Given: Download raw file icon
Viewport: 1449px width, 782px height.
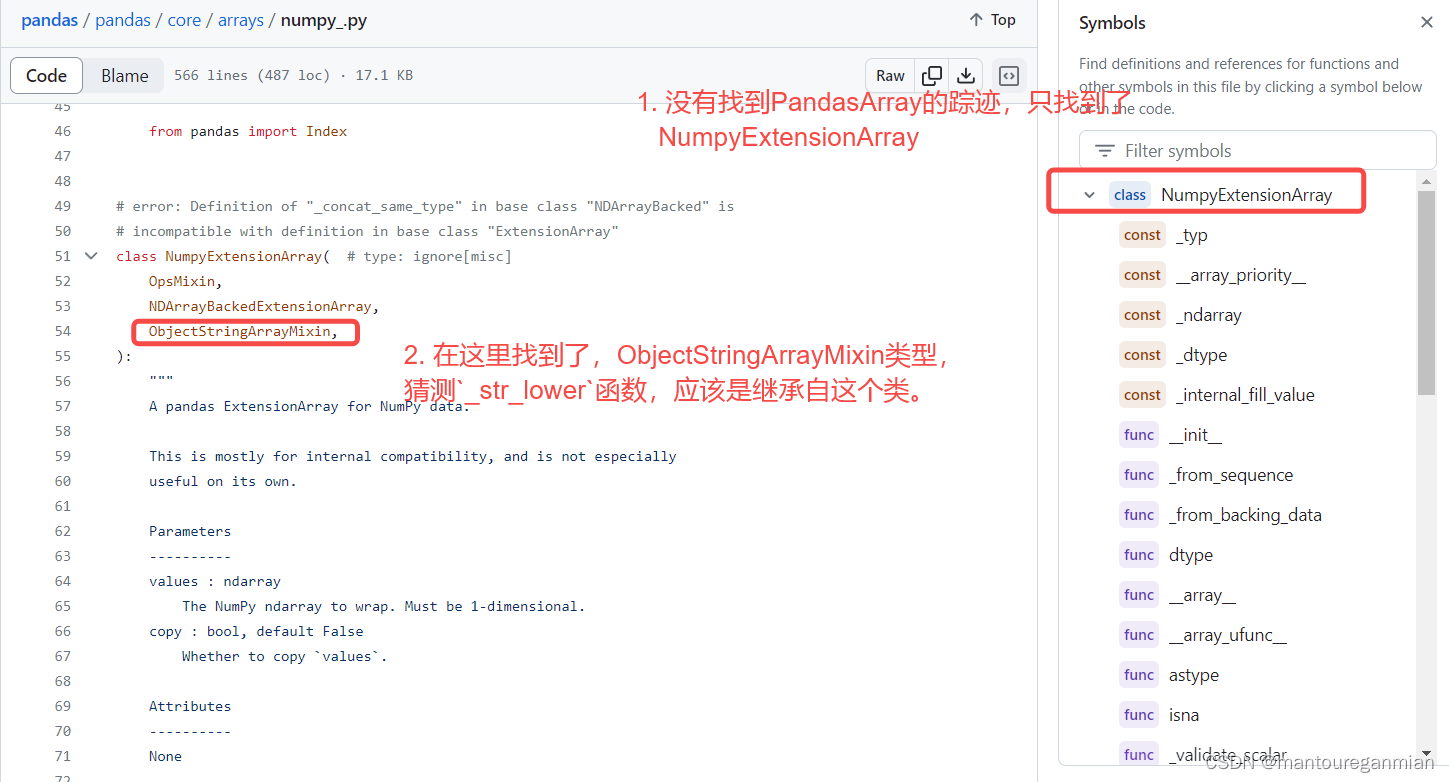Looking at the screenshot, I should point(966,76).
